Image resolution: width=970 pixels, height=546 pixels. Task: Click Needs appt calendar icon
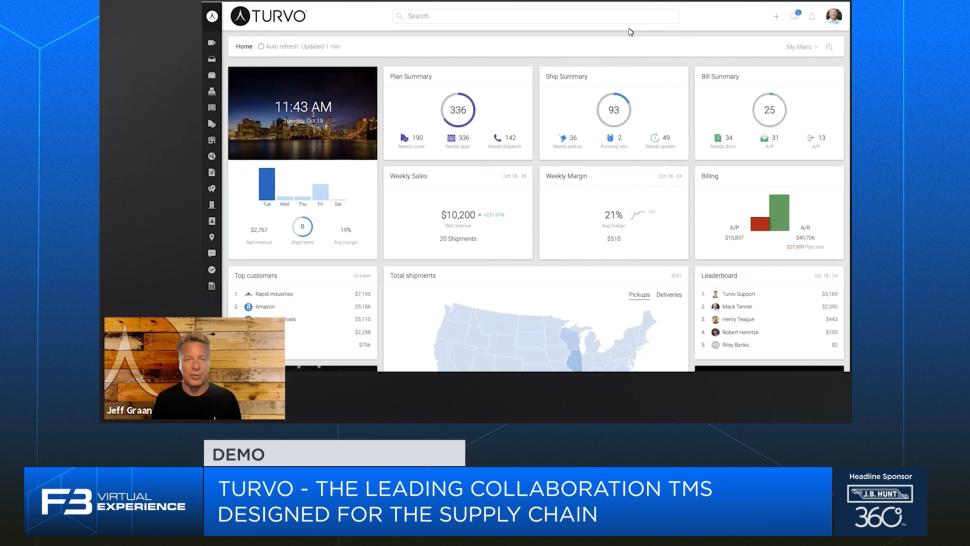tap(451, 138)
